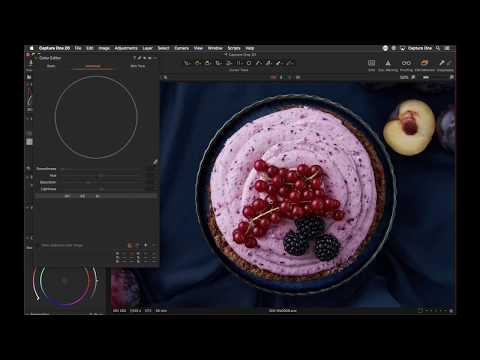
Task: Open the viewer zoom percentage dropdown
Action: [x=404, y=77]
